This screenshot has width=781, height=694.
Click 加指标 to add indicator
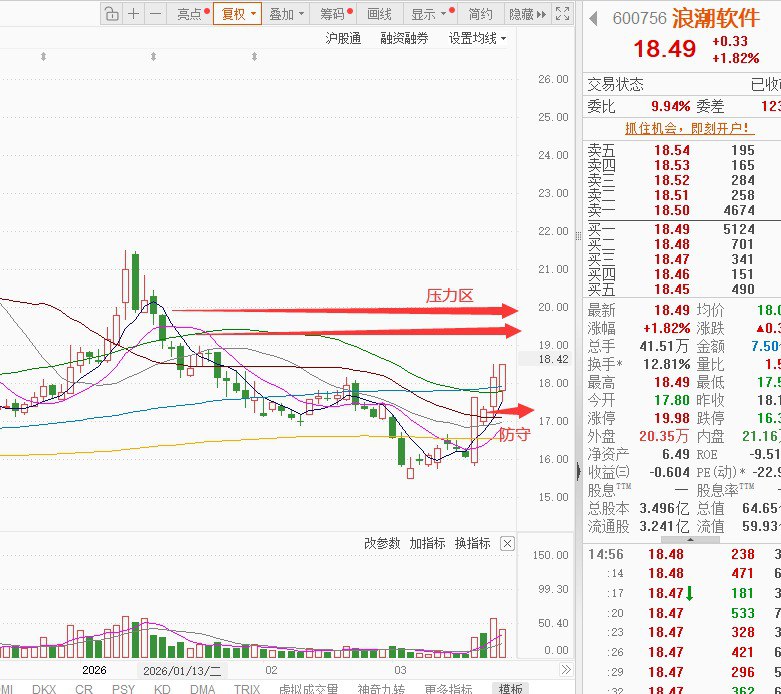[427, 543]
